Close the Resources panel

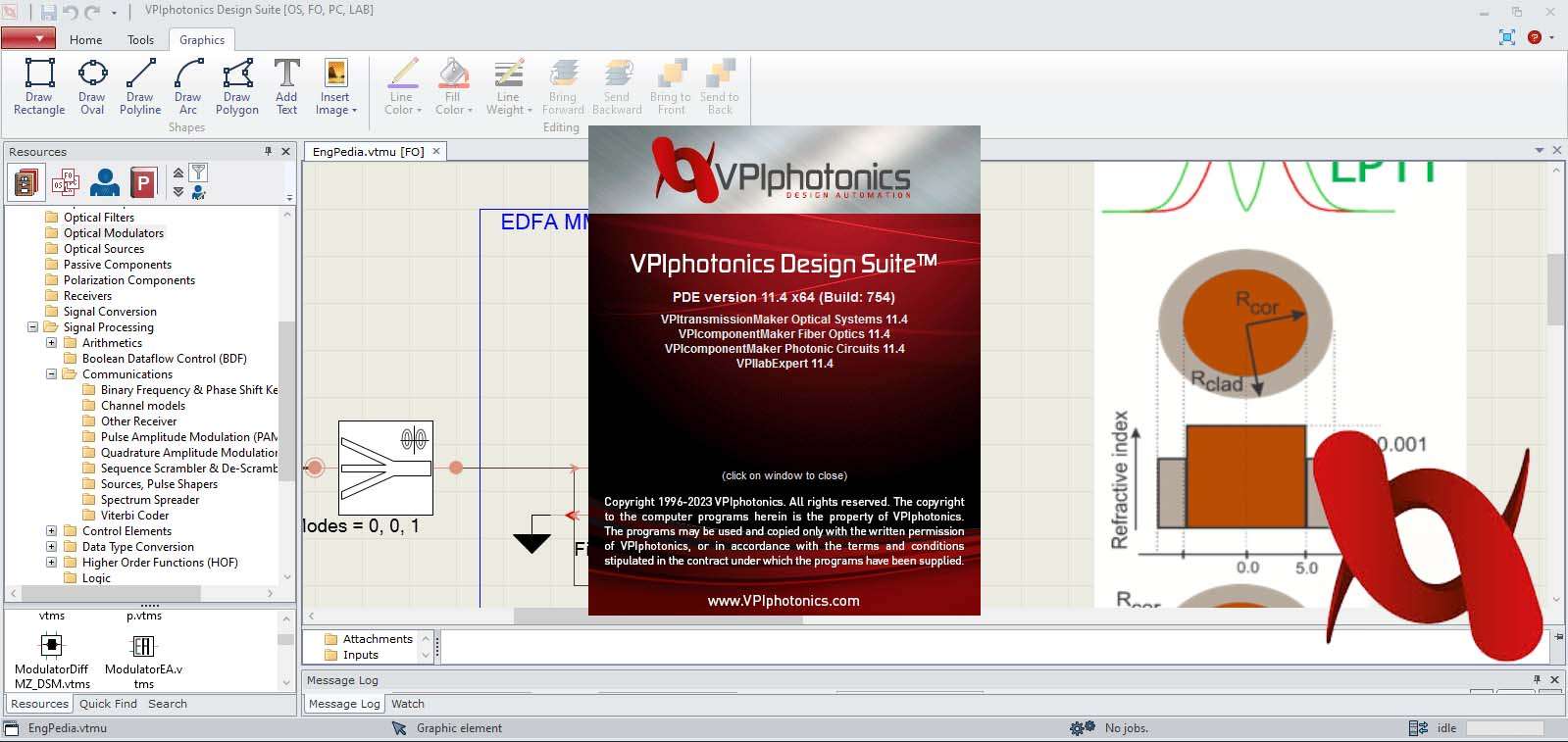click(285, 151)
